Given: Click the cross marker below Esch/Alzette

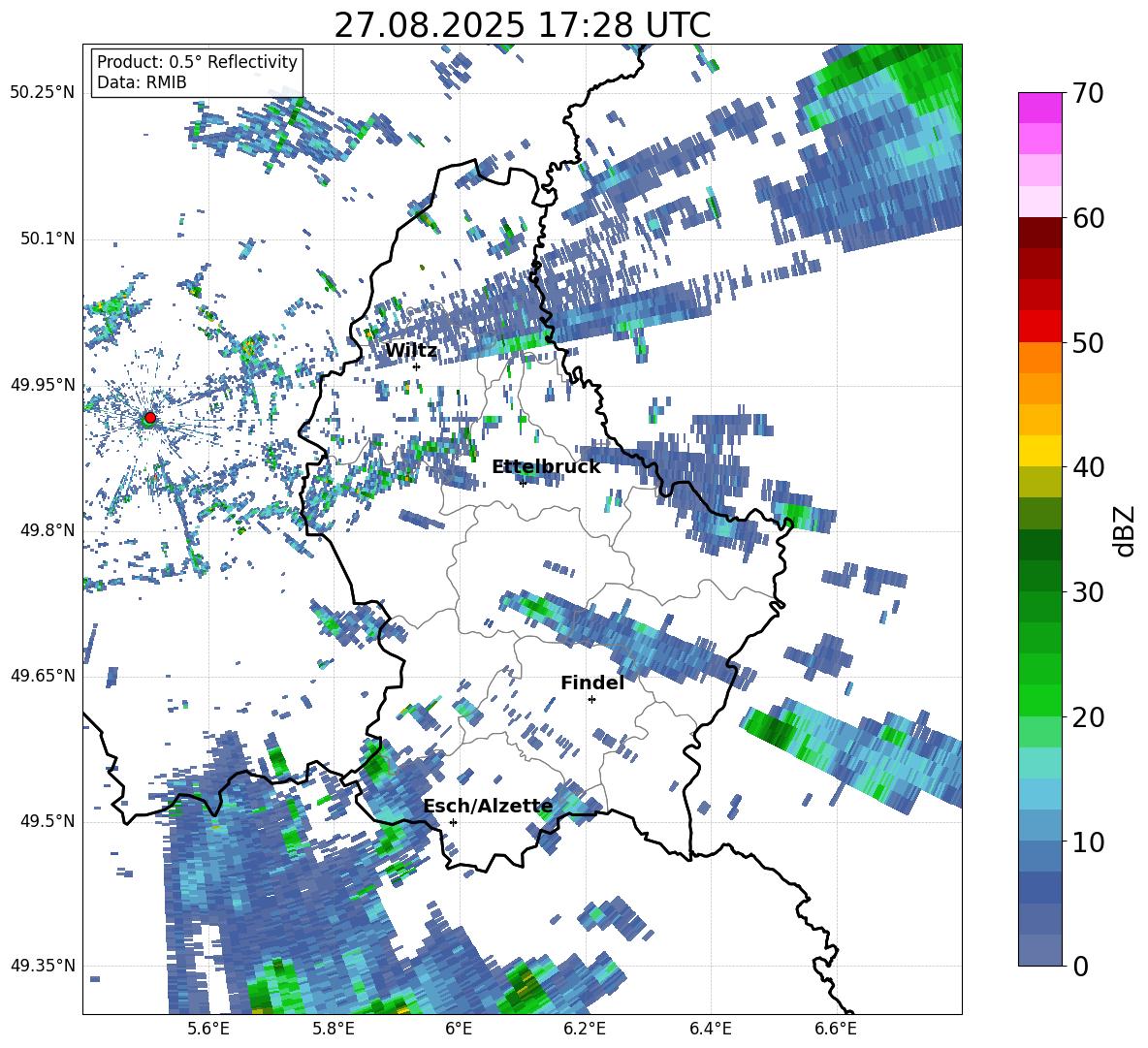Looking at the screenshot, I should [x=453, y=822].
